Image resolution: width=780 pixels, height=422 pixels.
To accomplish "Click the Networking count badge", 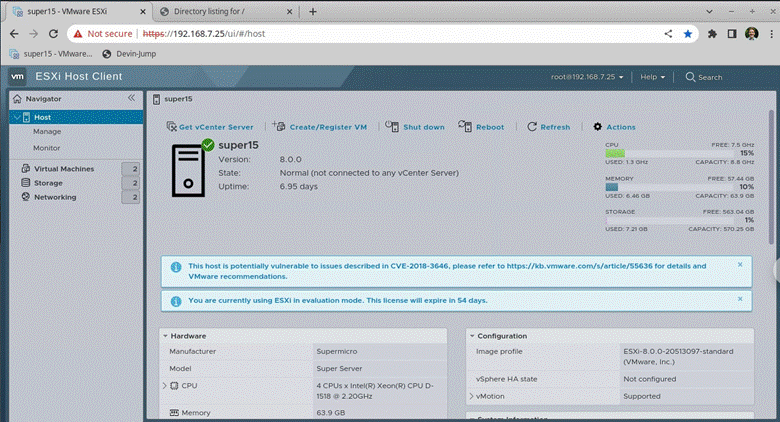I will click(x=131, y=197).
